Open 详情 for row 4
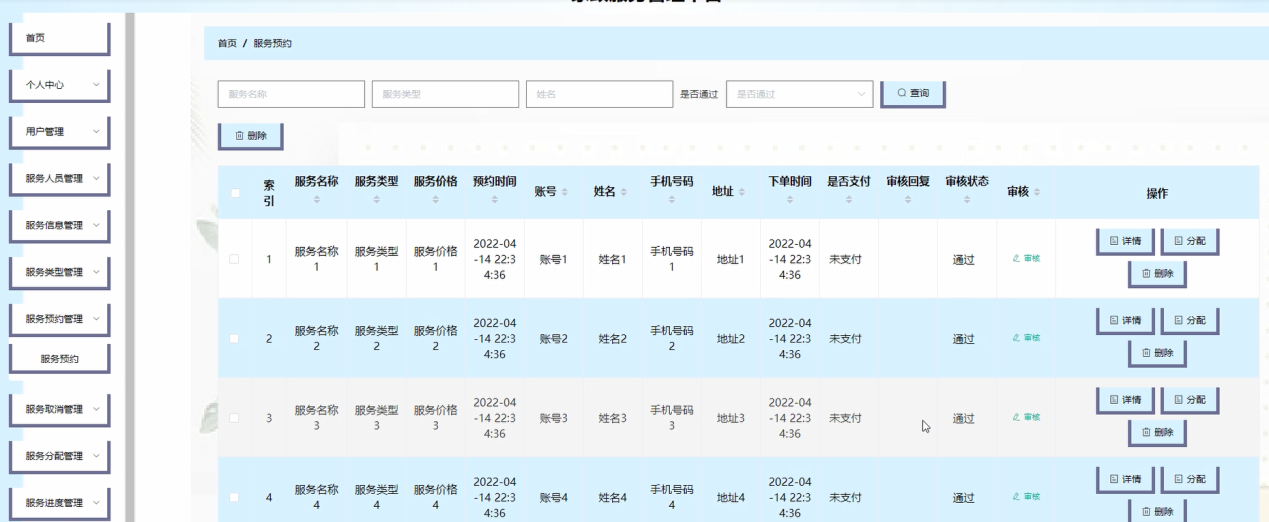The image size is (1269, 522). [x=1125, y=478]
